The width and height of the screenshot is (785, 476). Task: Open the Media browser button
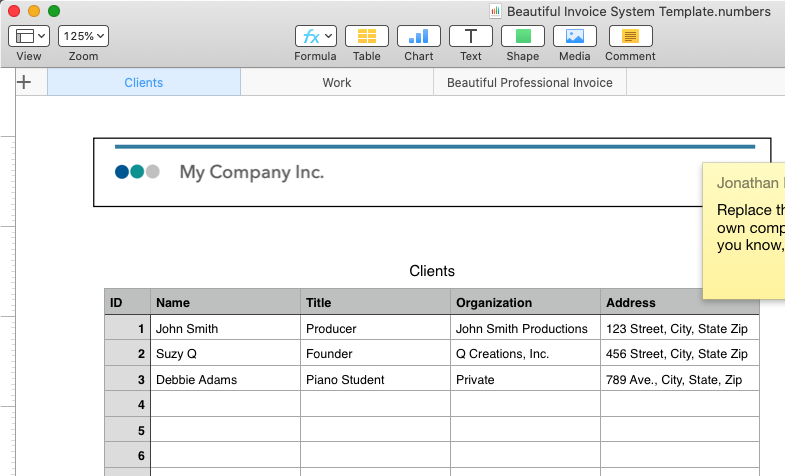pyautogui.click(x=575, y=36)
